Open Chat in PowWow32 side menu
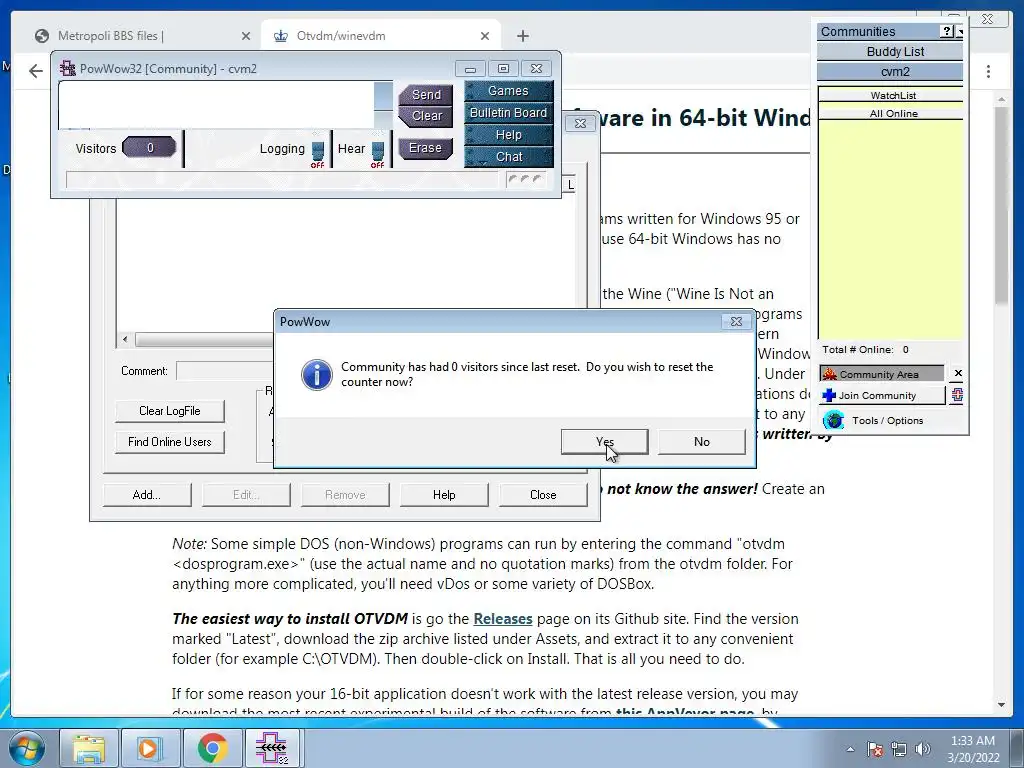The height and width of the screenshot is (768, 1024). tap(508, 157)
